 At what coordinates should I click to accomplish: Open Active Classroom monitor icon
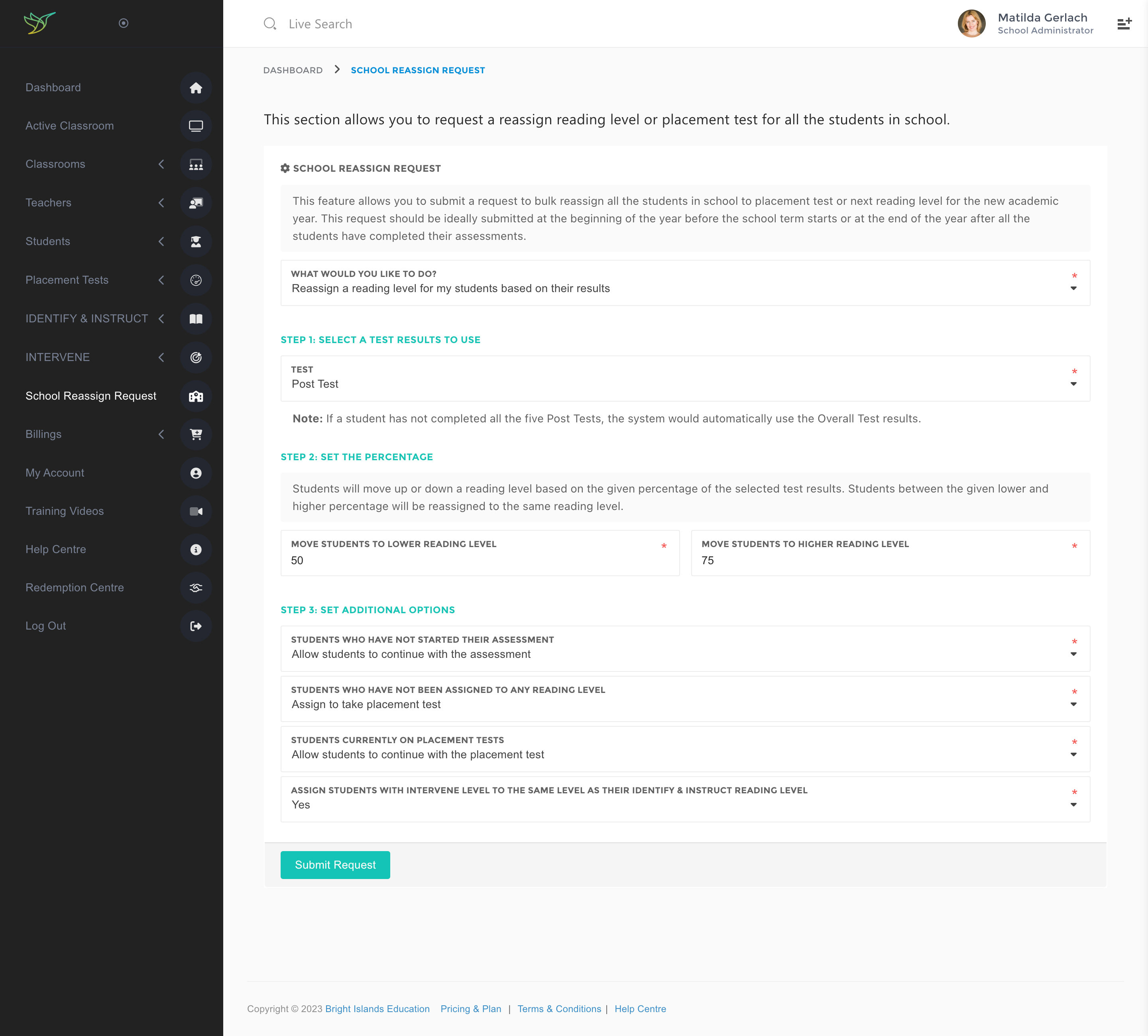[195, 126]
